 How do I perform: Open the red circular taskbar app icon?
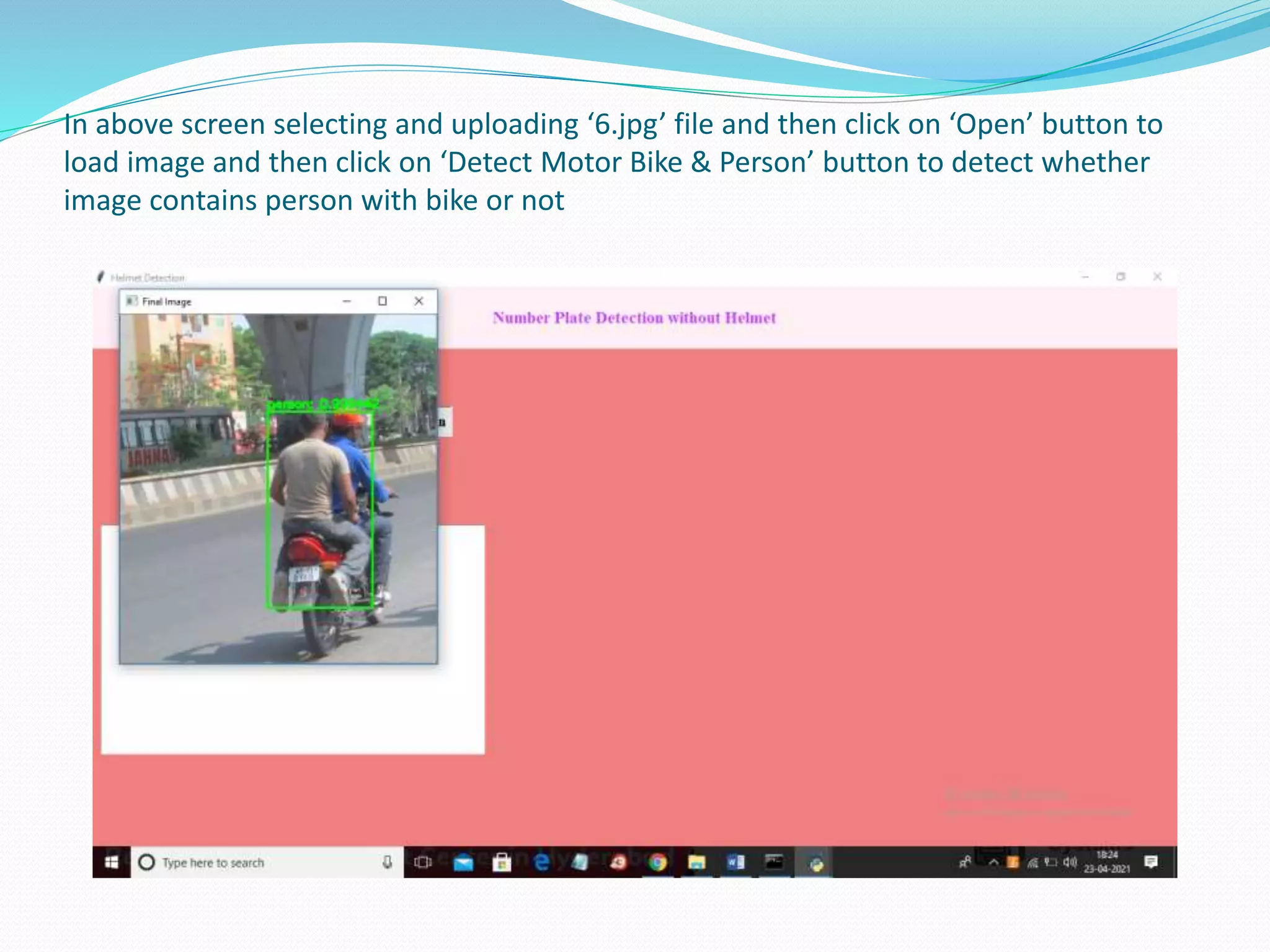click(x=618, y=862)
